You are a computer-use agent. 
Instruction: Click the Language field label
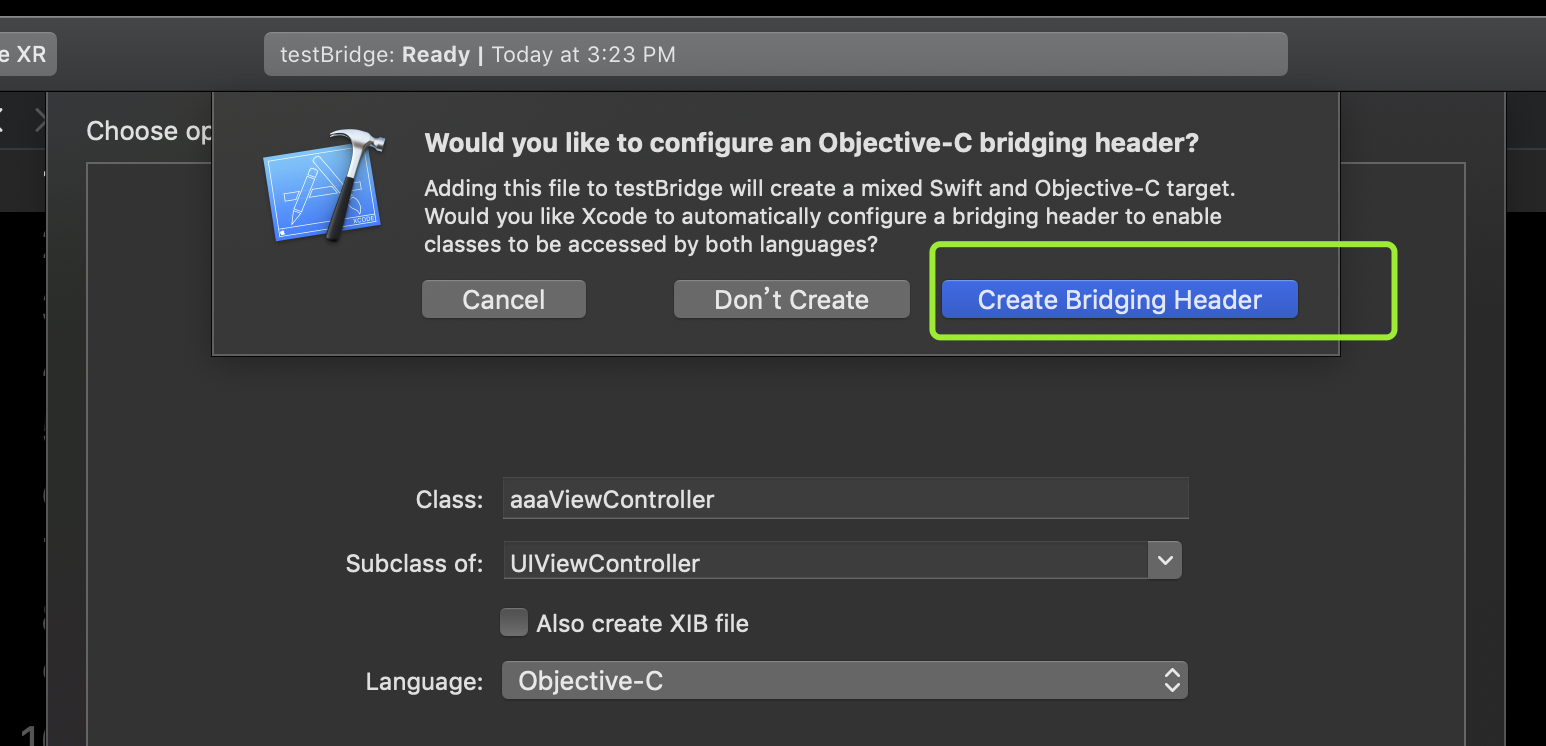pos(424,682)
